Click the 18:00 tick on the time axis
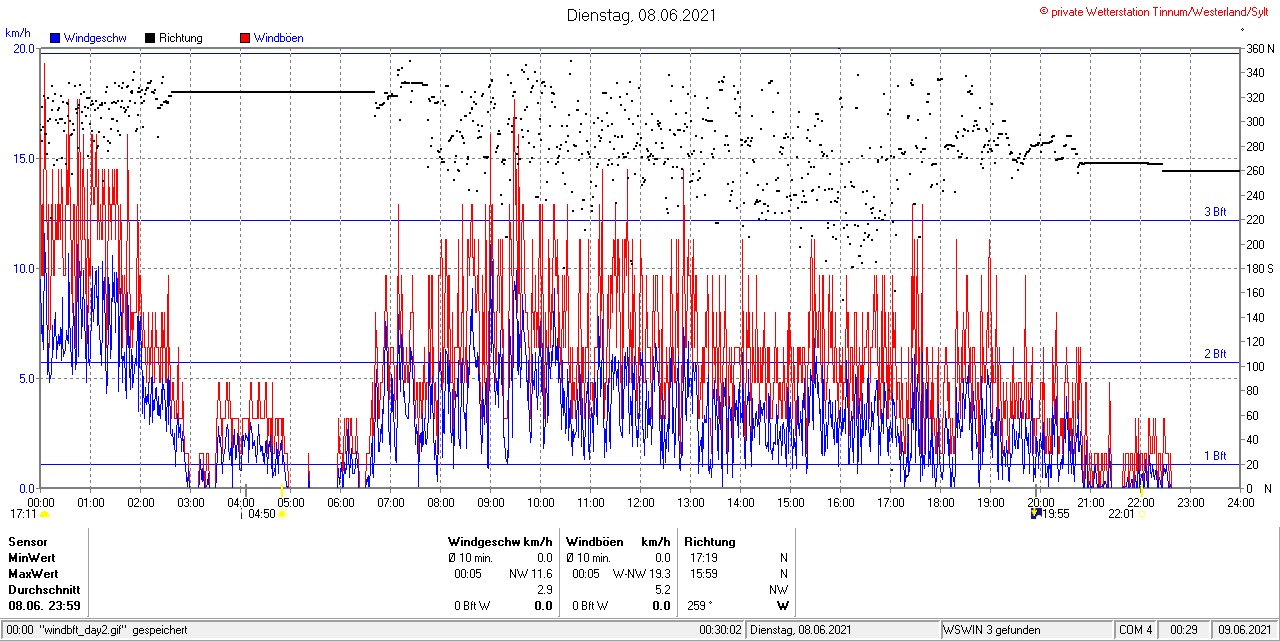 941,502
